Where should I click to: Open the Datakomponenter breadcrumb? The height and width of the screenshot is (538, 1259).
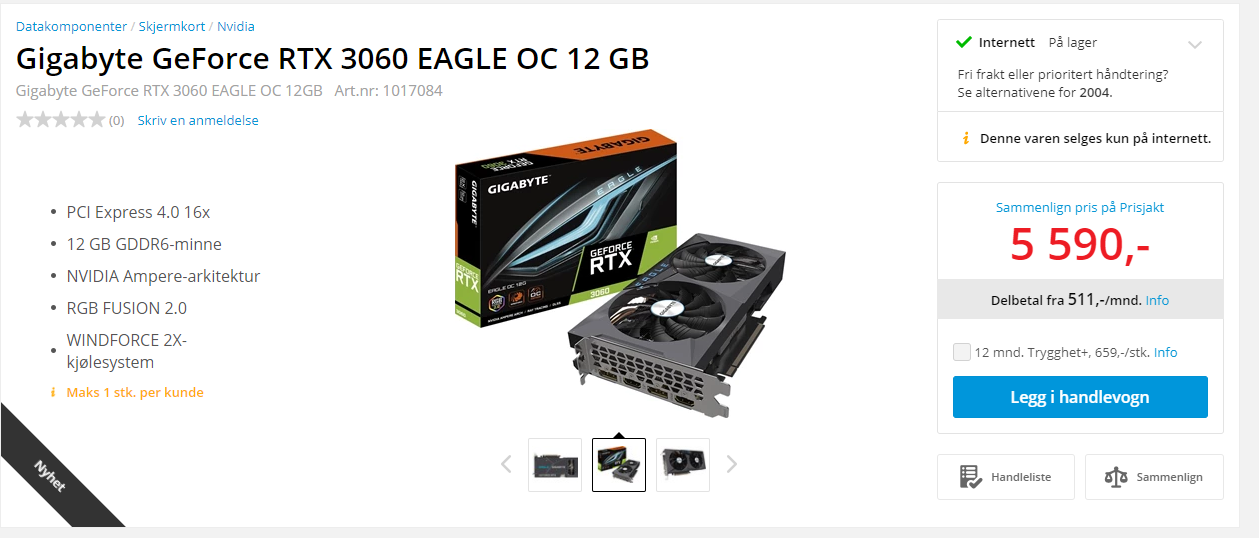(71, 26)
